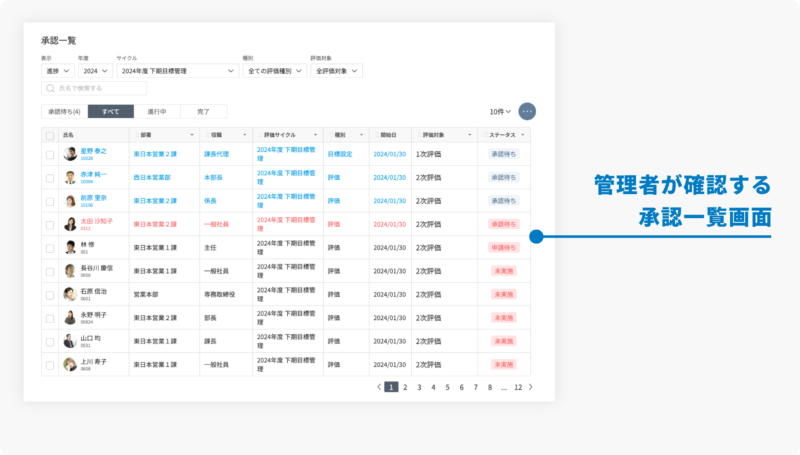Switch to the すべて tab
The height and width of the screenshot is (455, 800).
click(111, 111)
